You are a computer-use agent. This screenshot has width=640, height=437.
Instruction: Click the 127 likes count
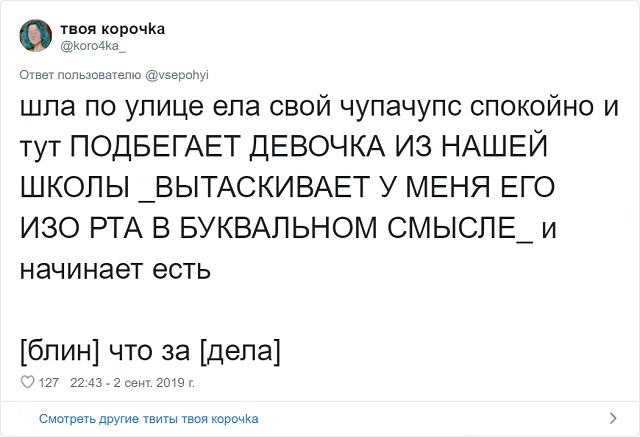[x=48, y=383]
